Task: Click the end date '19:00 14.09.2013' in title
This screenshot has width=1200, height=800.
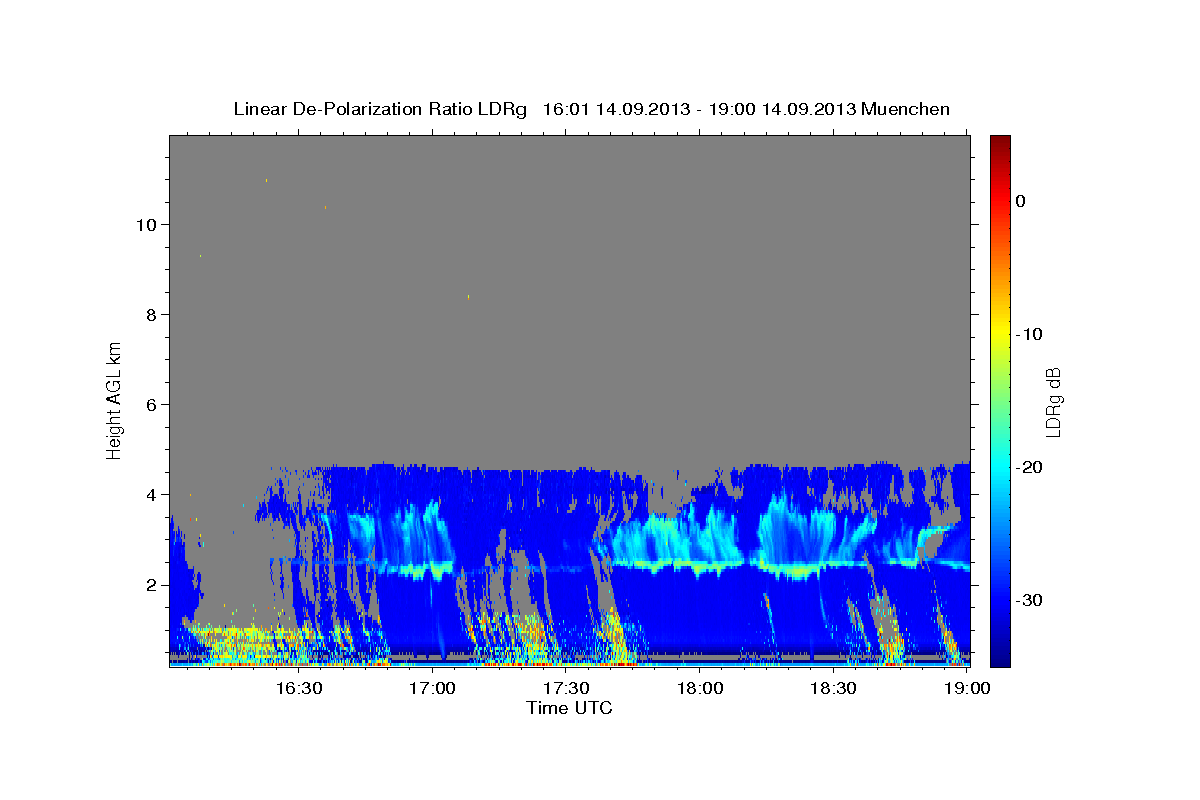Action: 783,109
